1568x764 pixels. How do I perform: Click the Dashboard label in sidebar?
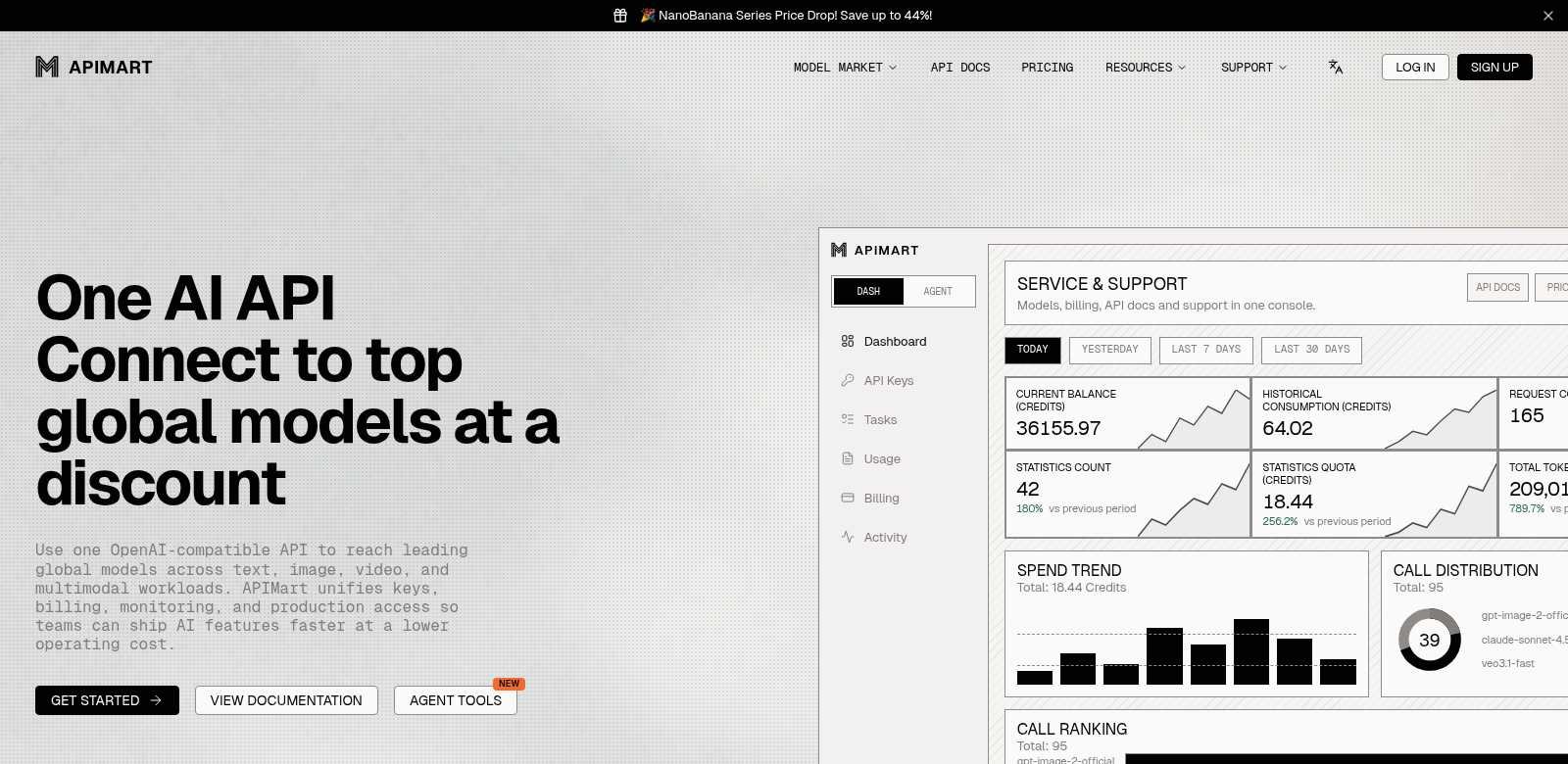click(x=896, y=341)
